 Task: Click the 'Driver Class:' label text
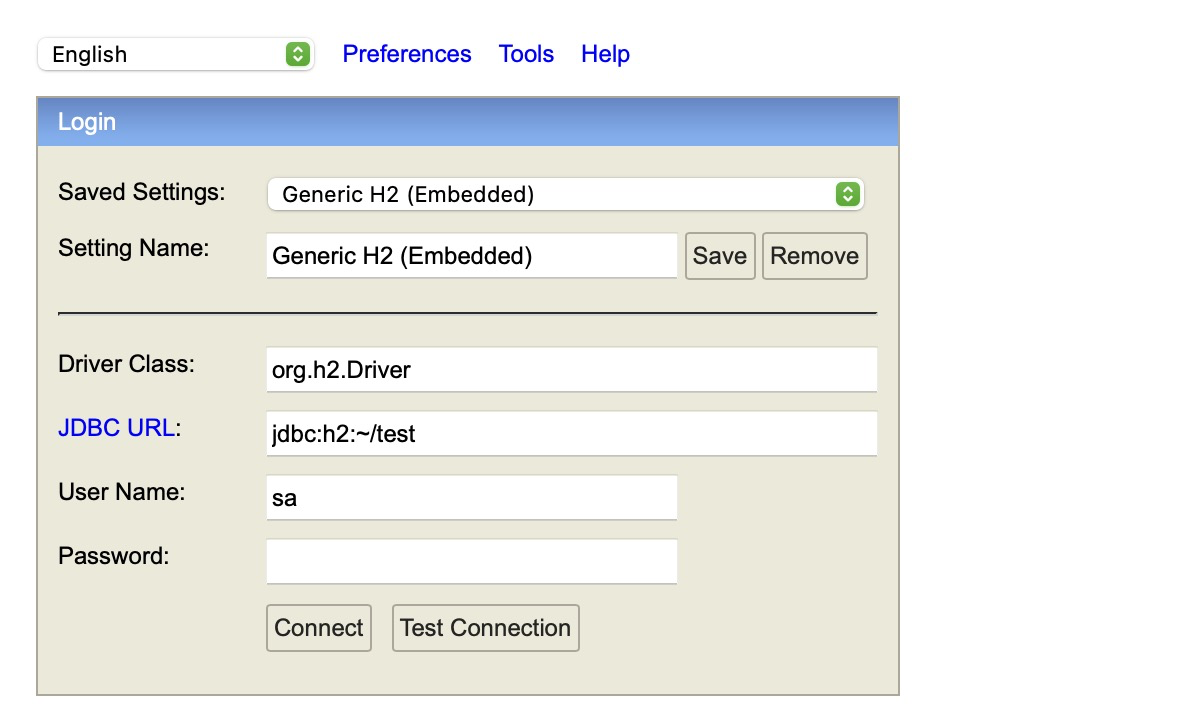point(127,364)
